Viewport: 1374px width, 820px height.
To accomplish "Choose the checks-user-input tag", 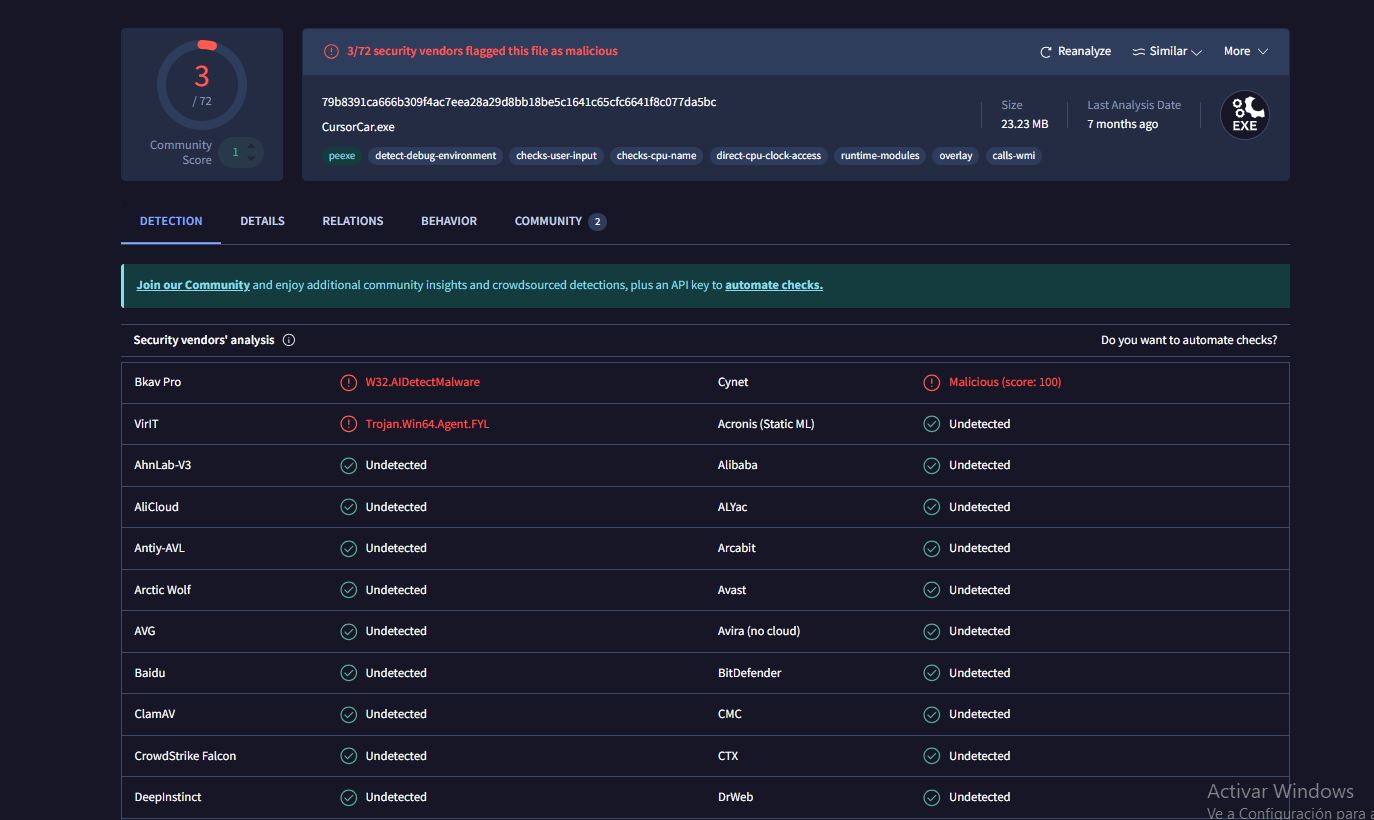I will [x=557, y=156].
